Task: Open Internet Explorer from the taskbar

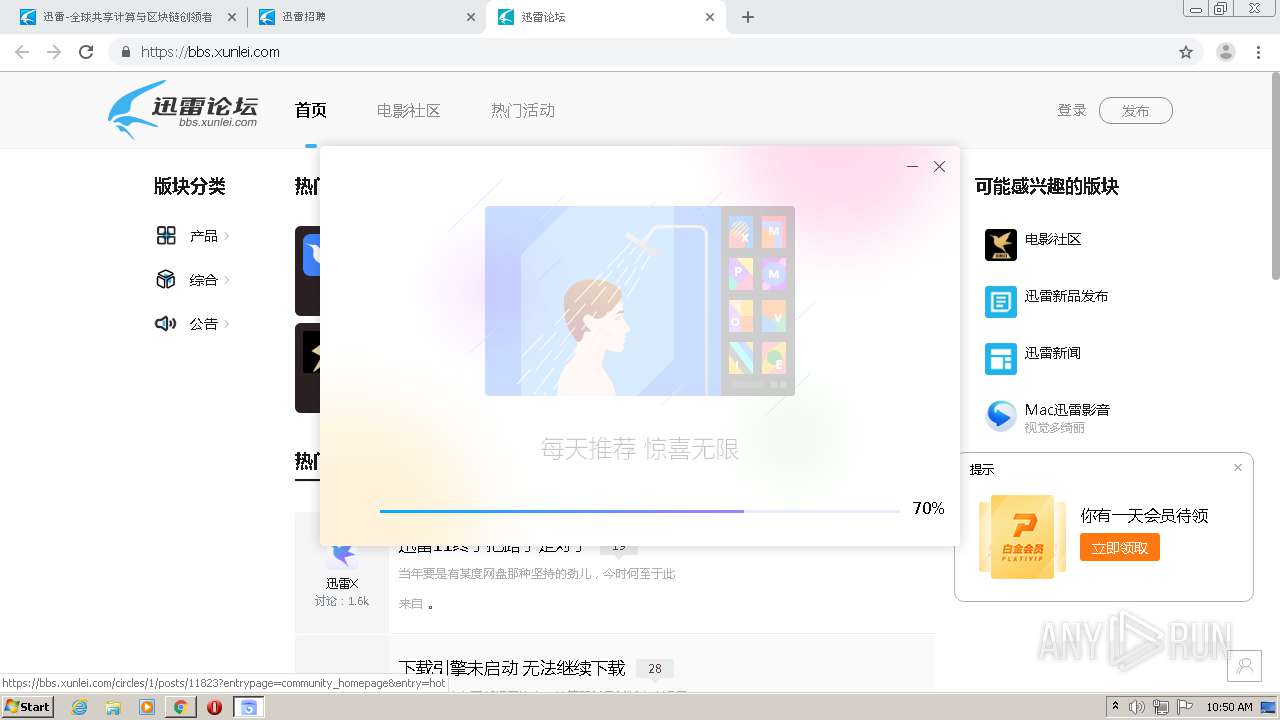Action: [x=79, y=707]
